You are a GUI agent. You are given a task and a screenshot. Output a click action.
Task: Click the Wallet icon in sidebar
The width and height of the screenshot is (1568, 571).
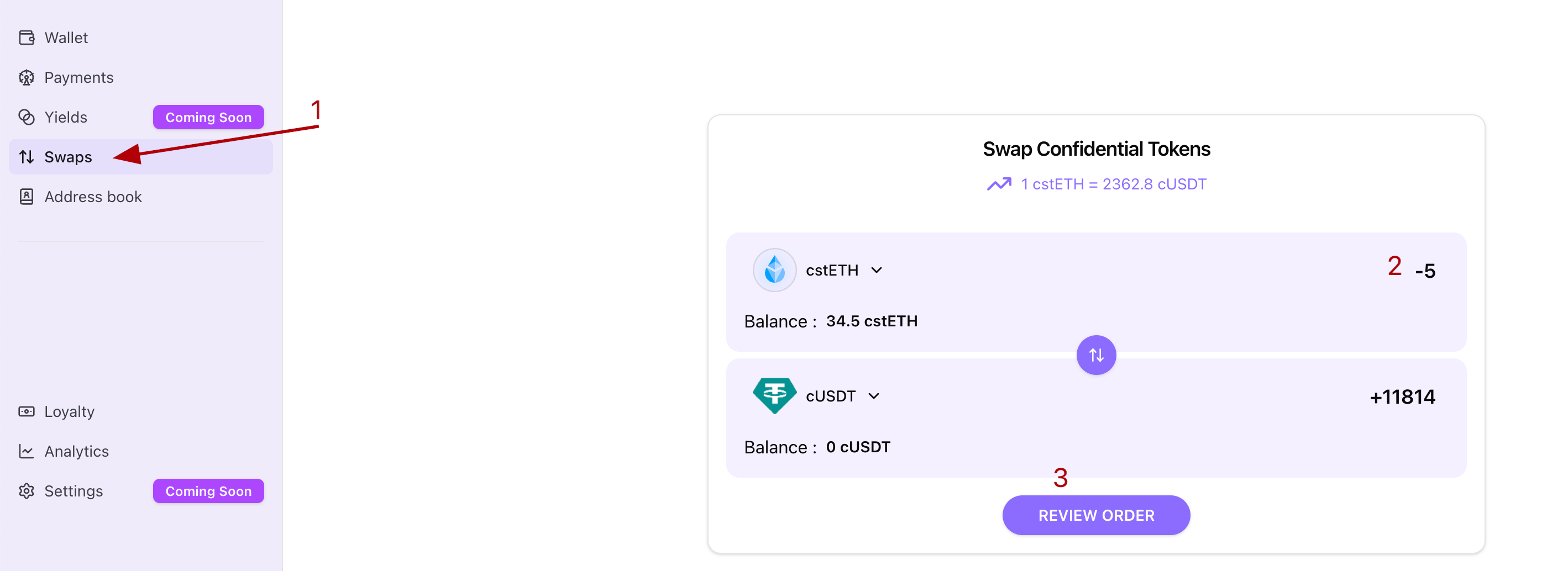(x=26, y=38)
